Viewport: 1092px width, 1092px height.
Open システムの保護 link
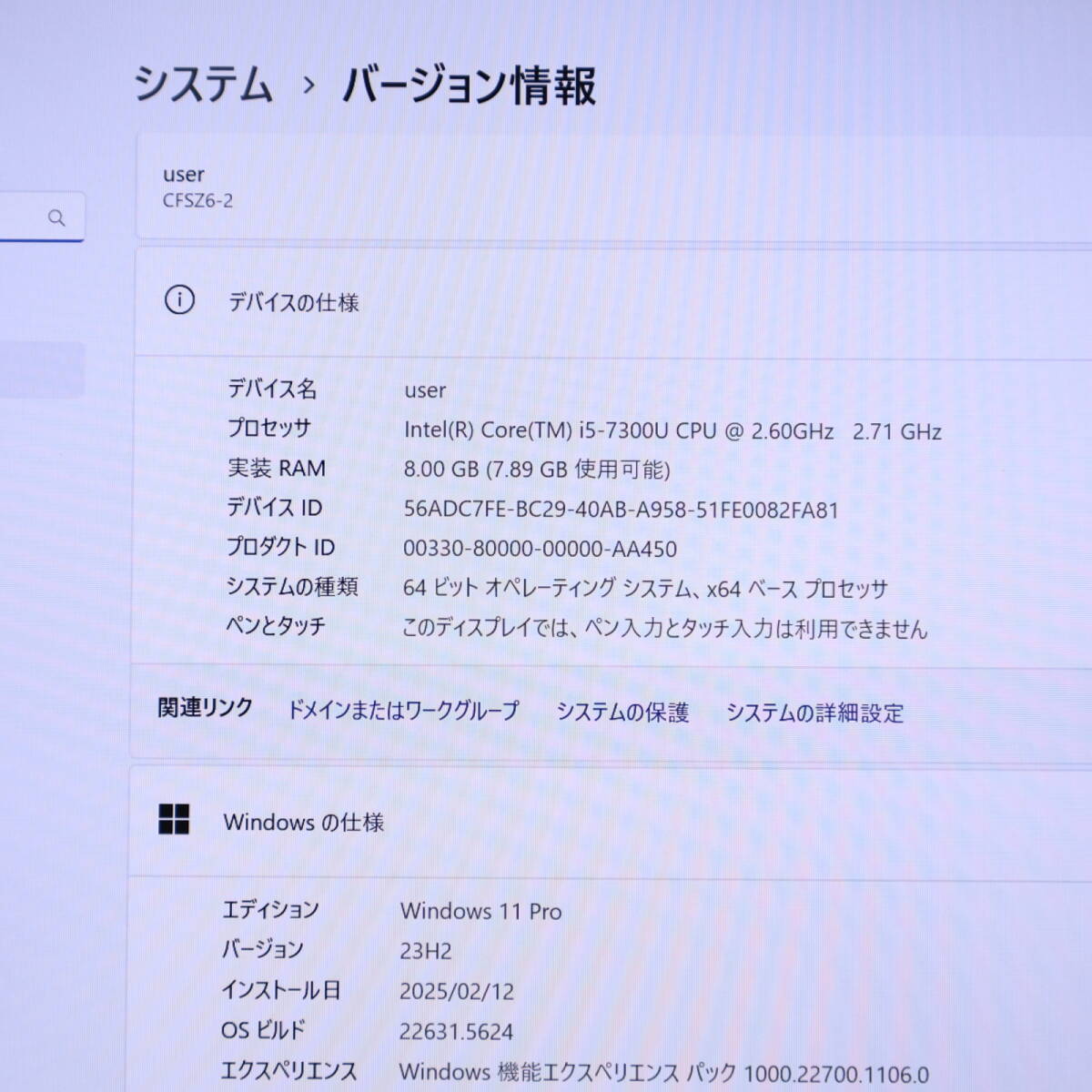[x=622, y=712]
